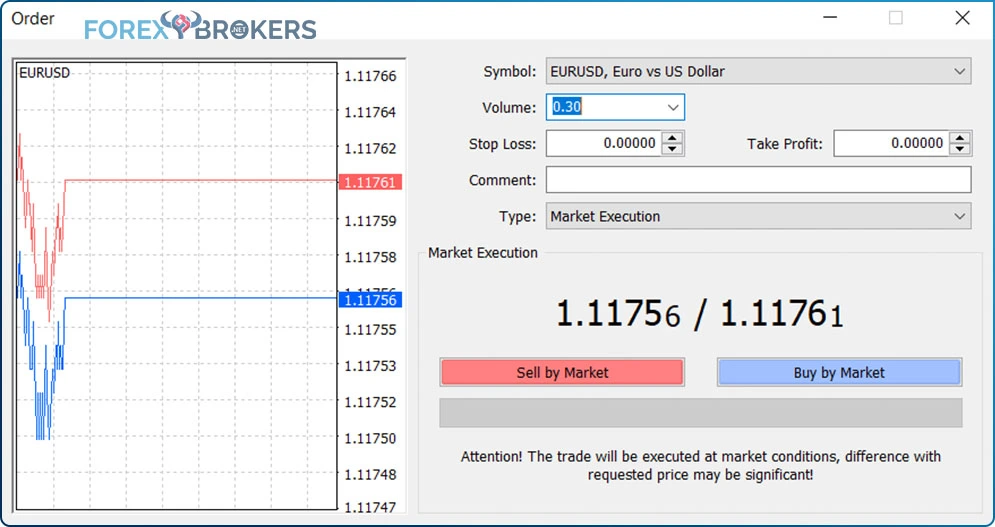Click the Take Profit value field
The image size is (995, 527).
pyautogui.click(x=891, y=143)
